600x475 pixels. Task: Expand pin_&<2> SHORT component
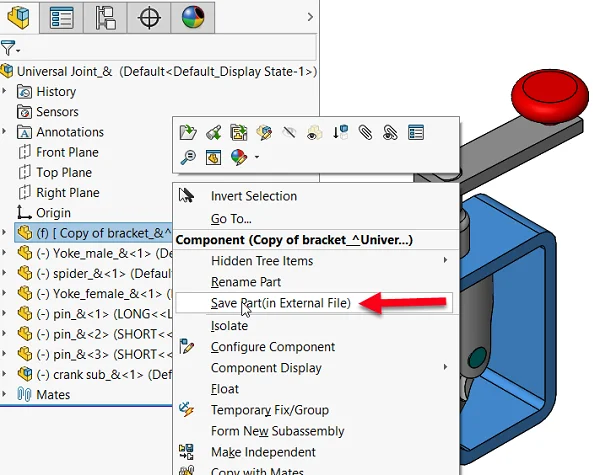tap(4, 334)
